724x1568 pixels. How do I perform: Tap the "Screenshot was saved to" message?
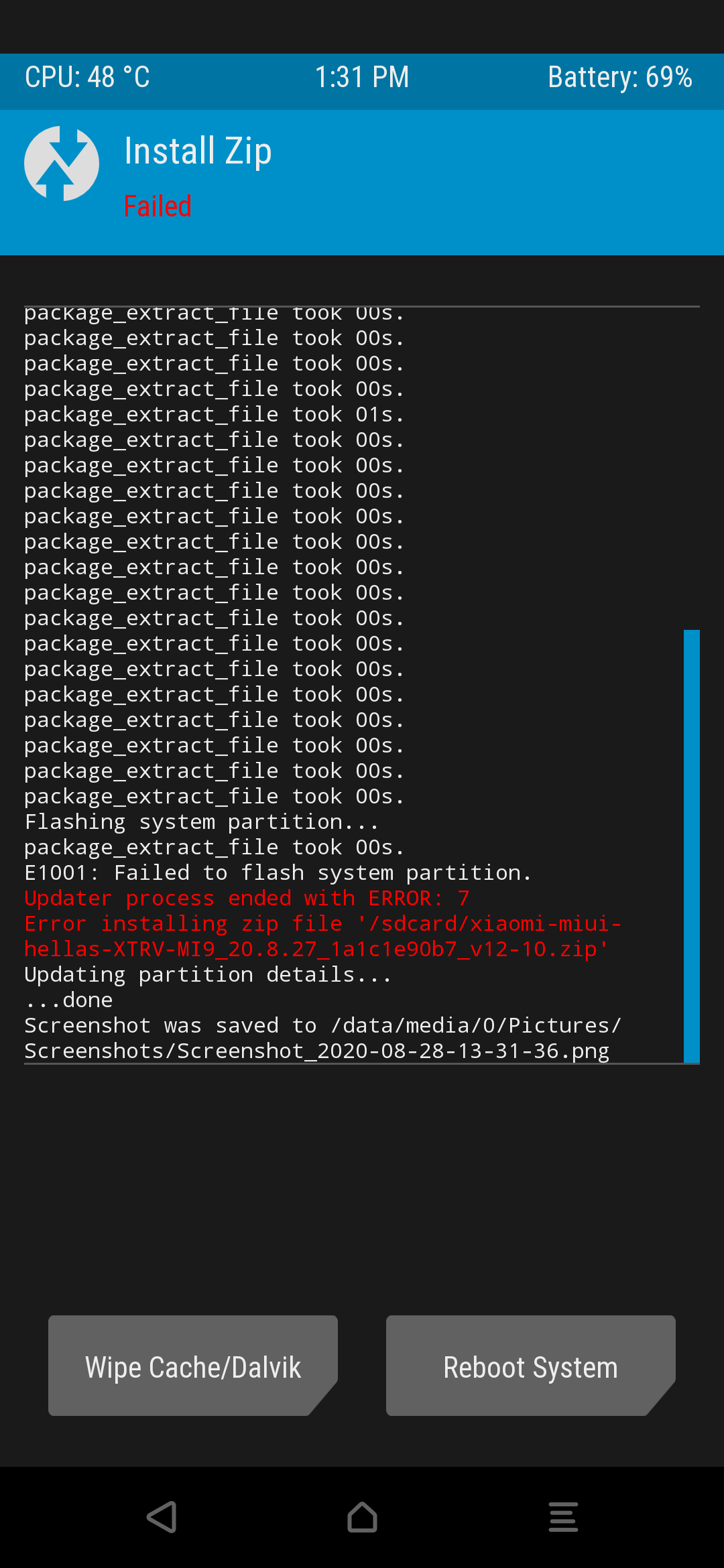pos(322,1038)
